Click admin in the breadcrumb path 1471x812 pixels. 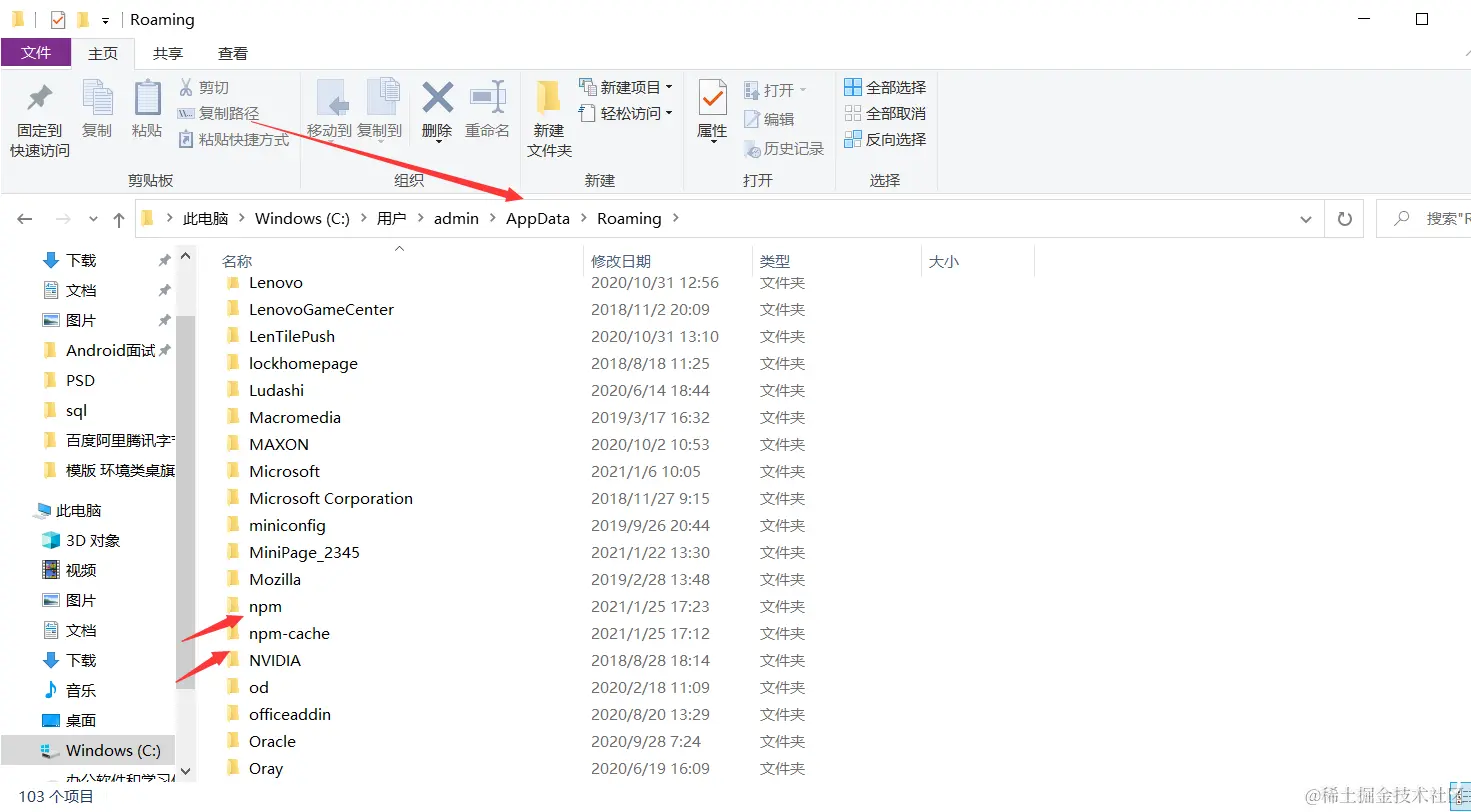tap(456, 218)
